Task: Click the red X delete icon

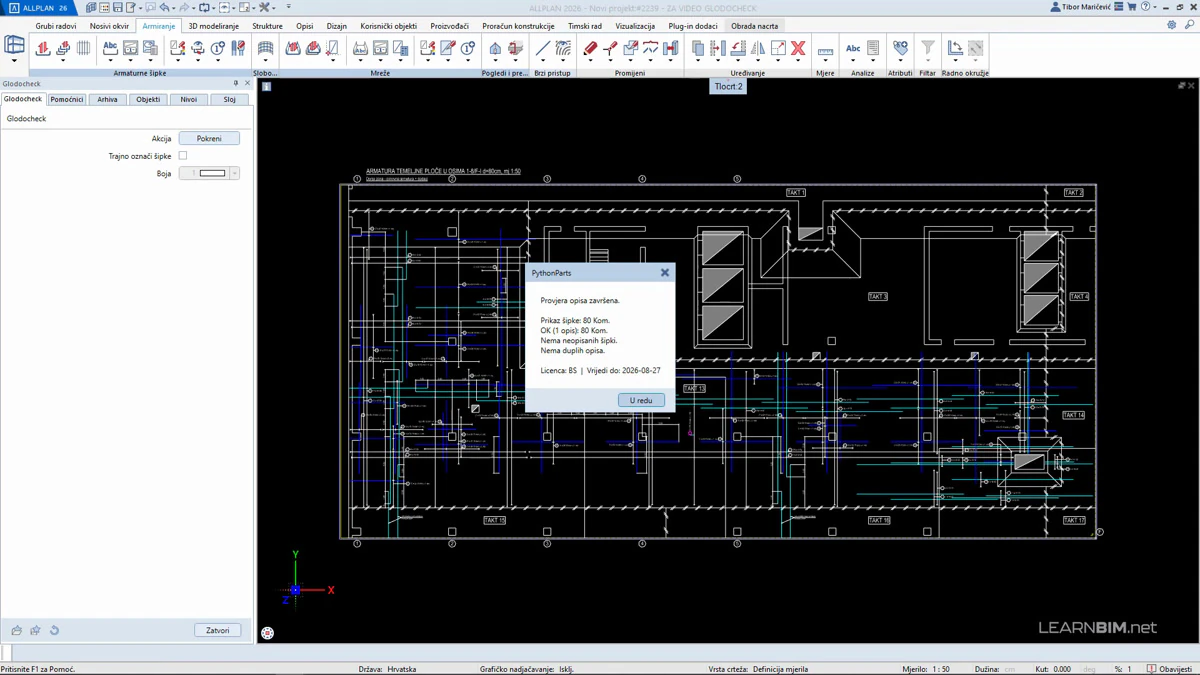Action: click(798, 47)
